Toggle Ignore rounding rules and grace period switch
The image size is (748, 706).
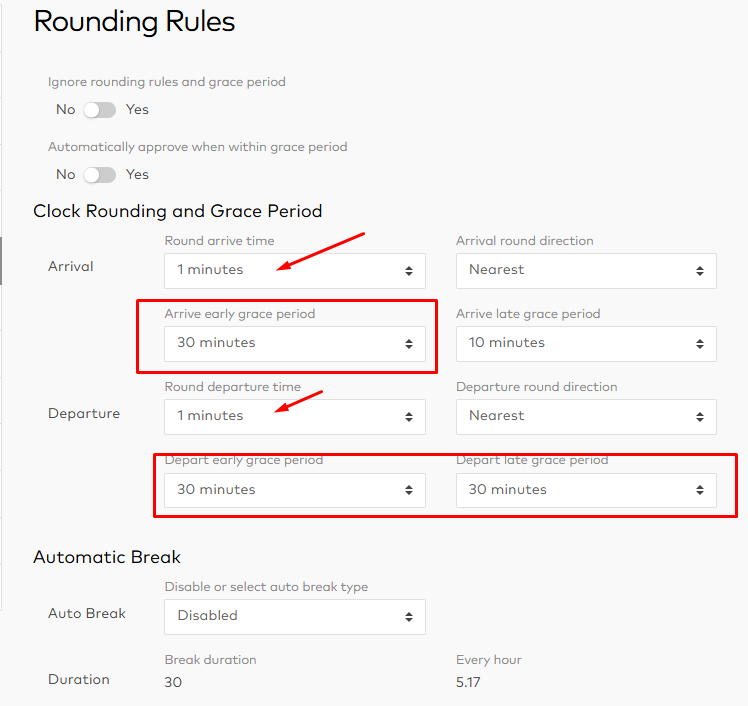coord(100,110)
